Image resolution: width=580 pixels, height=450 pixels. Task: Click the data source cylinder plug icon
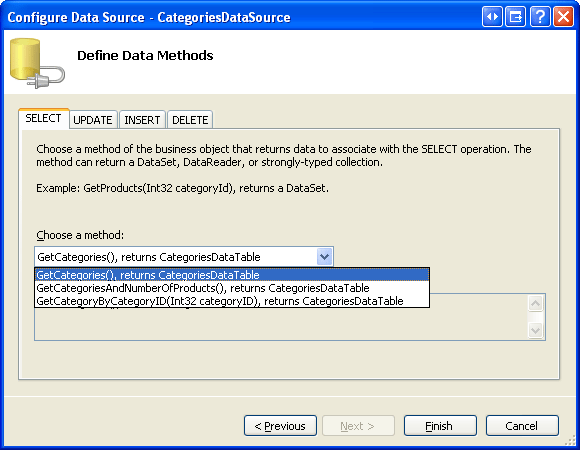37,63
